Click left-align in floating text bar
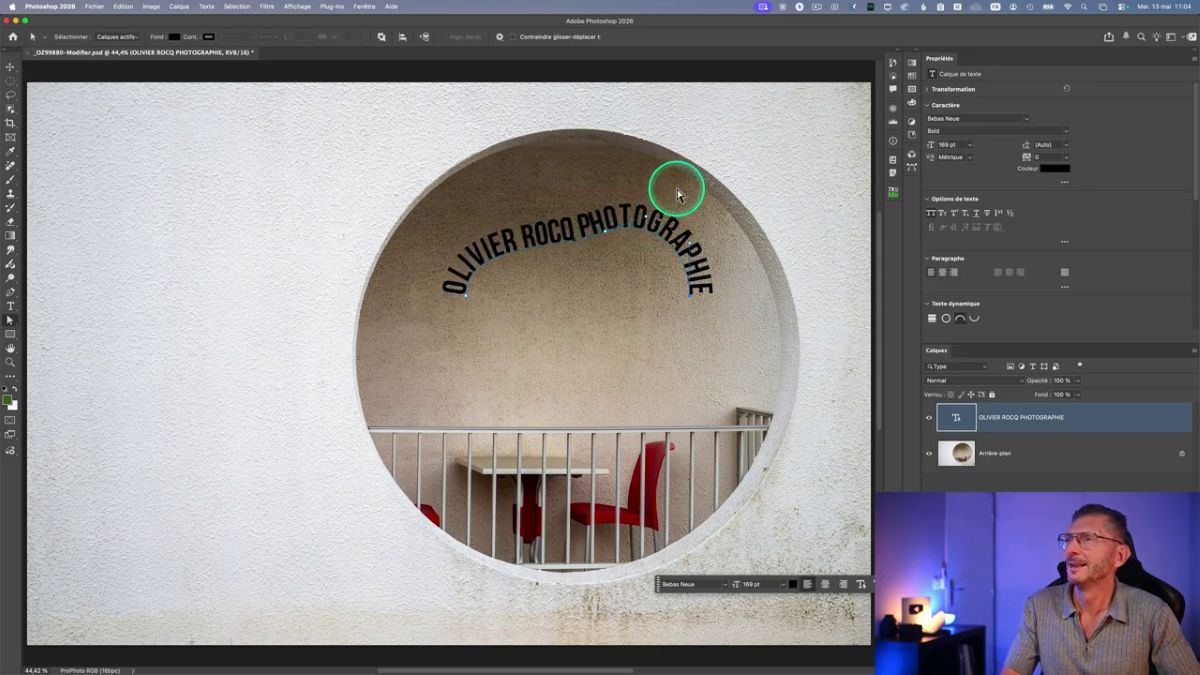 pos(808,584)
